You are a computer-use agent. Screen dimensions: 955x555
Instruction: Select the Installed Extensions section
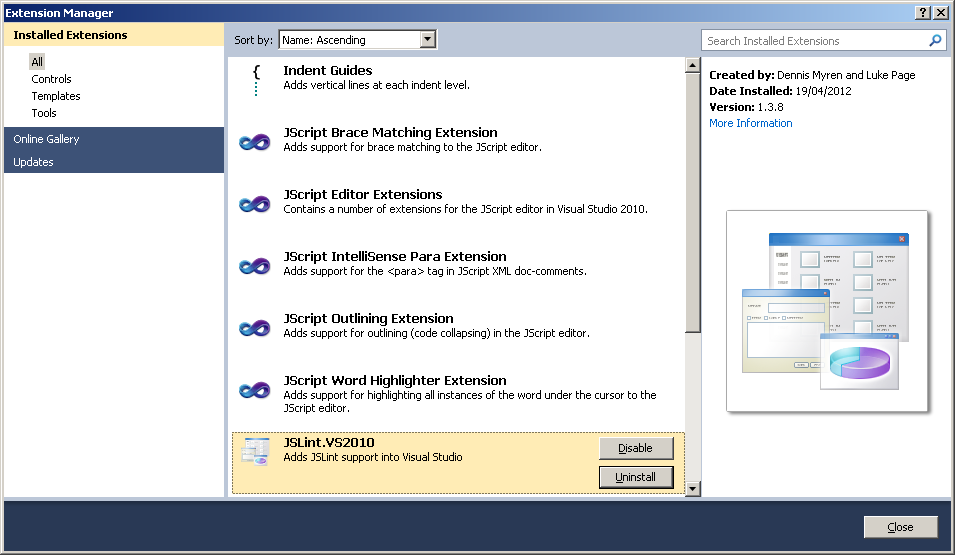tap(114, 35)
